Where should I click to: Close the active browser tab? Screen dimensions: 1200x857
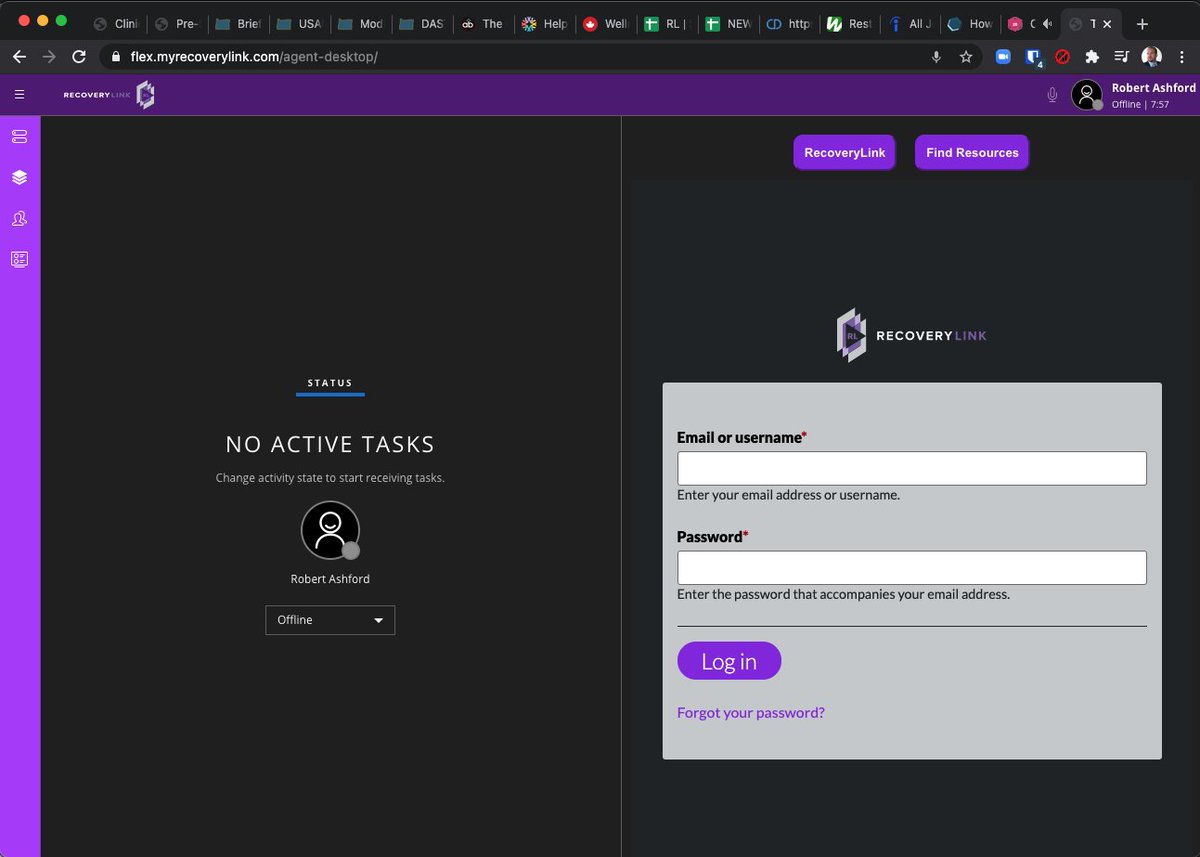point(1107,24)
